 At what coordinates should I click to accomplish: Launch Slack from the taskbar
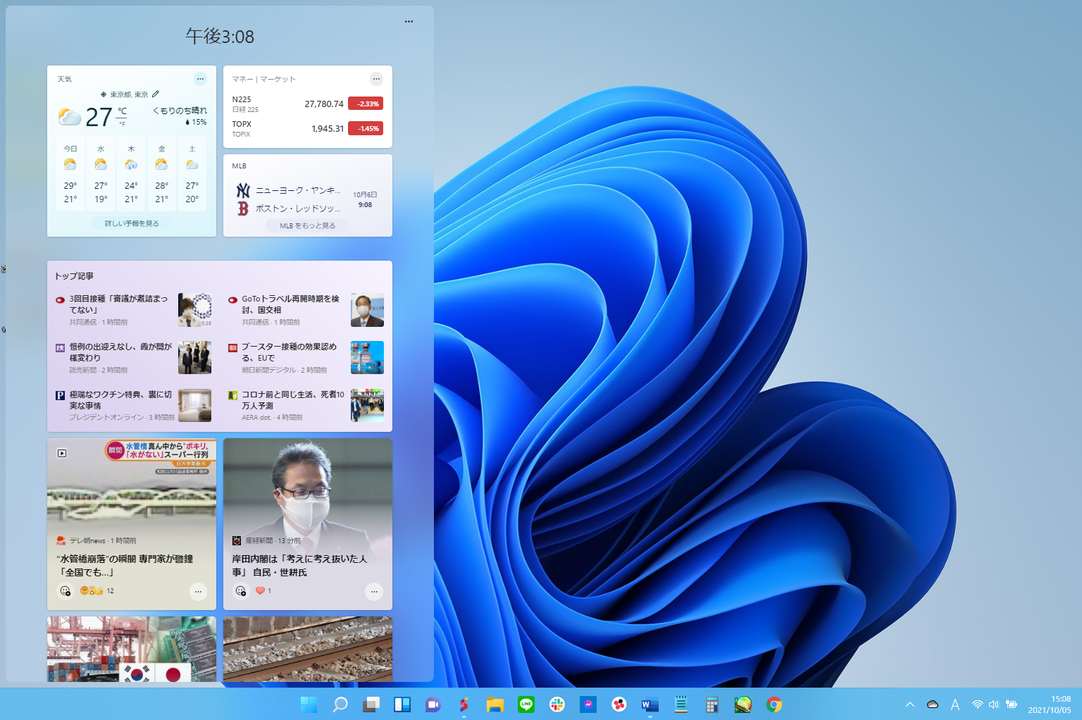pos(557,704)
